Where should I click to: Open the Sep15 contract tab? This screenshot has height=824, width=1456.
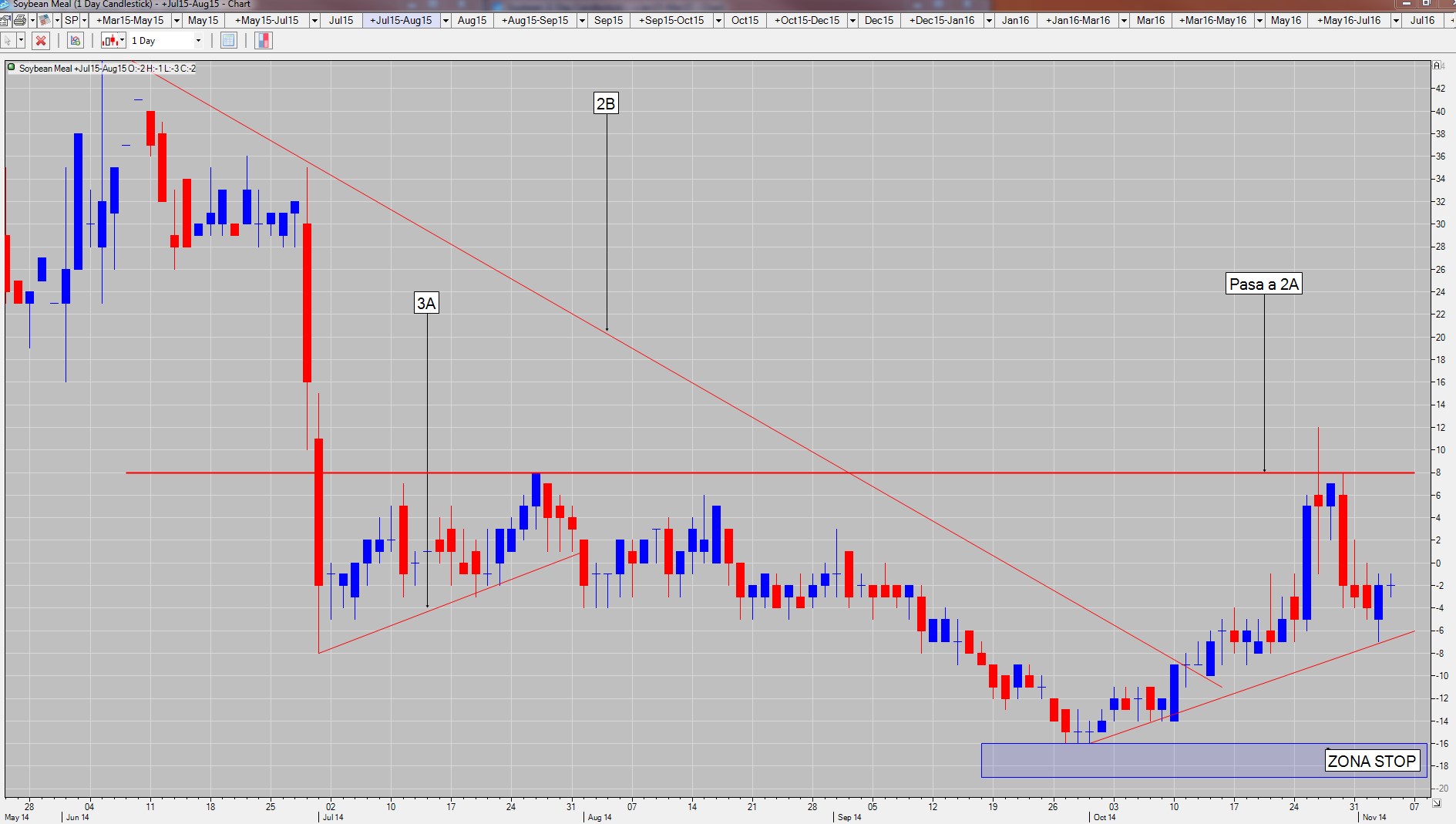click(x=609, y=20)
